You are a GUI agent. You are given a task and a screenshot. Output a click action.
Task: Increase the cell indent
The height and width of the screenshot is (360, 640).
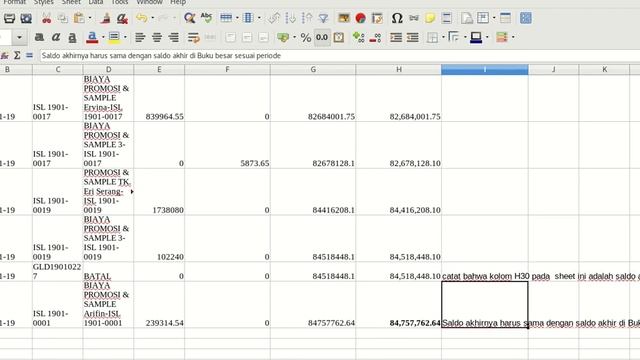pyautogui.click(x=396, y=38)
